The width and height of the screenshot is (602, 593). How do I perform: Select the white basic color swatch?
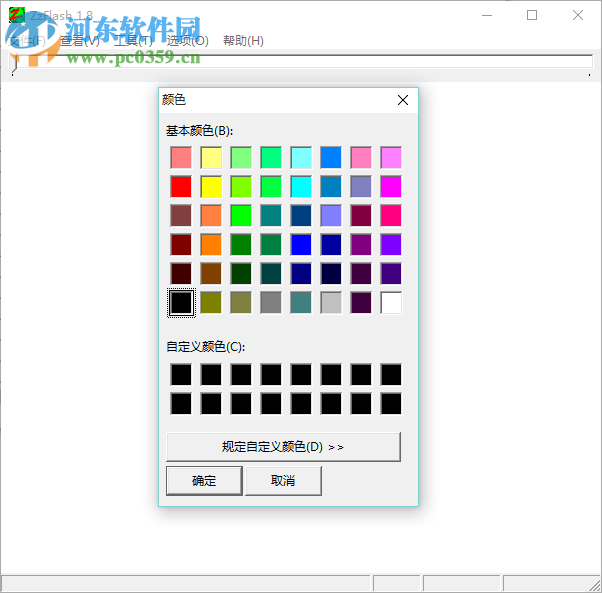(x=391, y=303)
